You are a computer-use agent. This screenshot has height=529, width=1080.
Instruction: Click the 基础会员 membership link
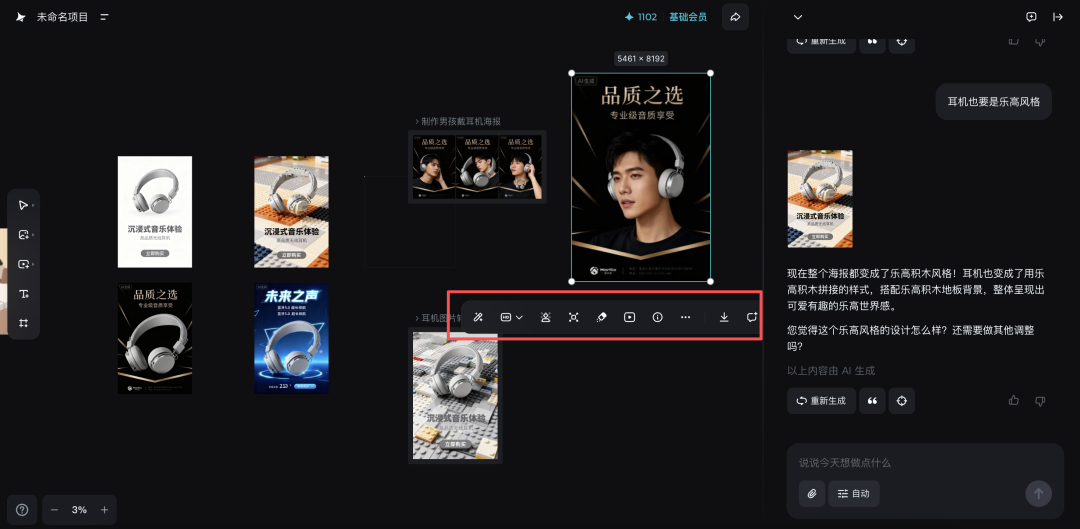[688, 17]
